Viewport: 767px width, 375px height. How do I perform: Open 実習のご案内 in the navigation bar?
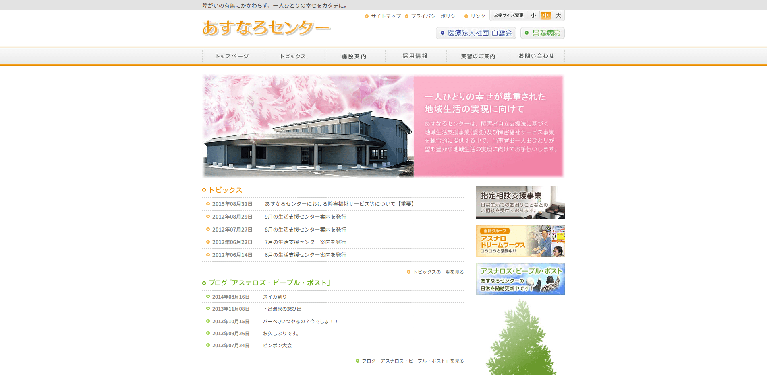(478, 56)
